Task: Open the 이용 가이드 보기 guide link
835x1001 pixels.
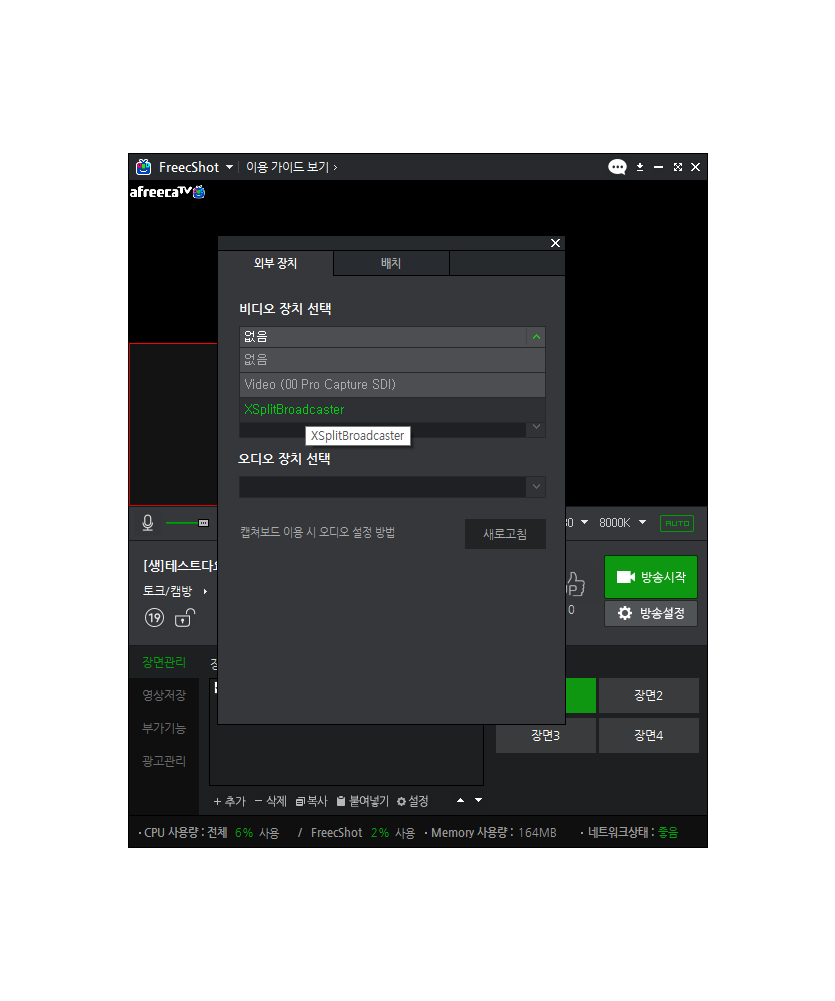Action: coord(292,167)
